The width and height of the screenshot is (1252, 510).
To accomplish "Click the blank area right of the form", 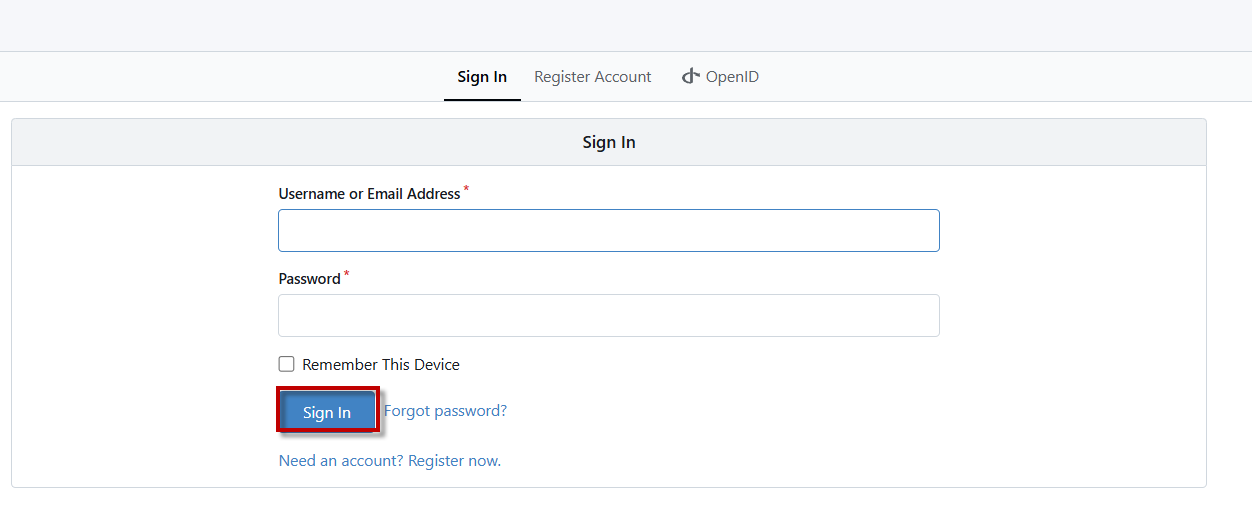I will pos(1070,320).
